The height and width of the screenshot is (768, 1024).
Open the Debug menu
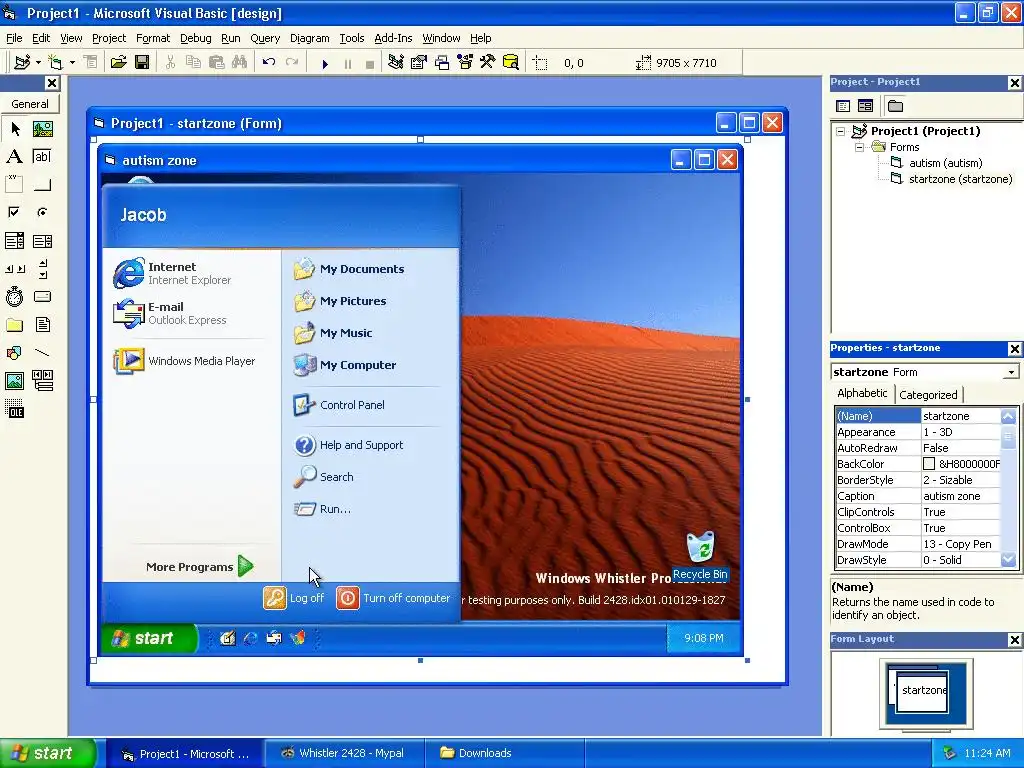(x=195, y=38)
